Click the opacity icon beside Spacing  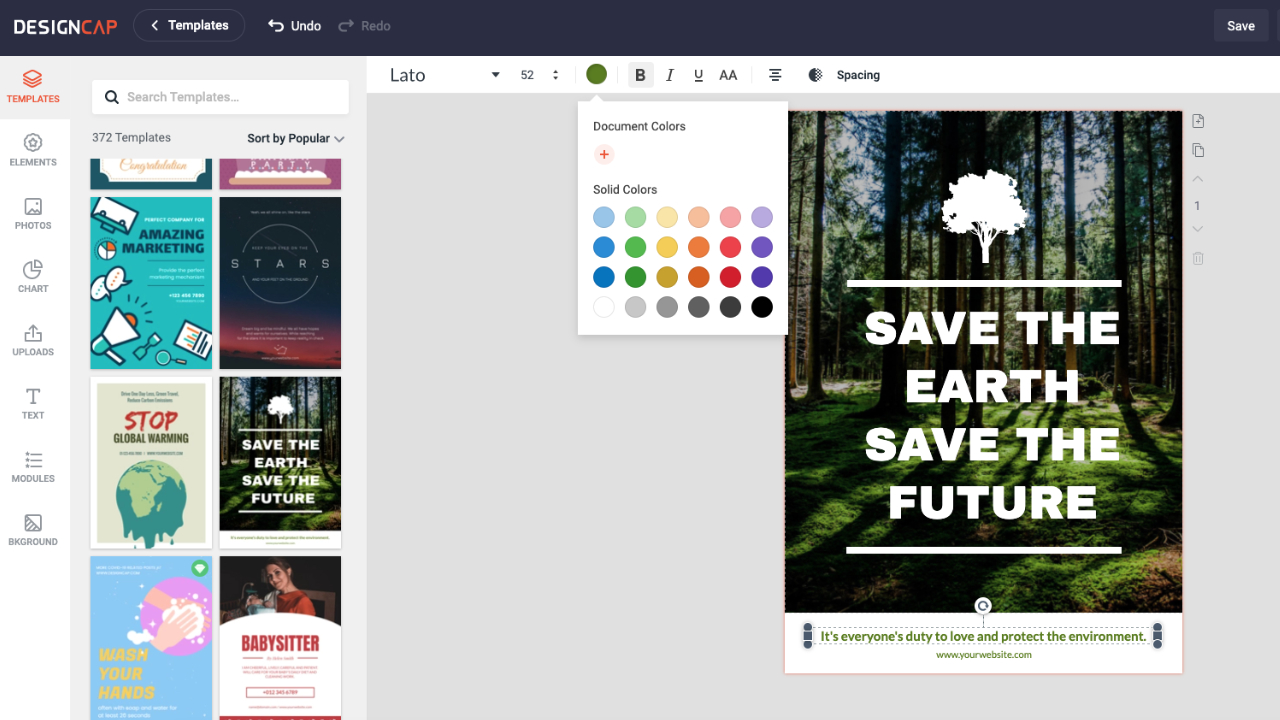(x=815, y=75)
